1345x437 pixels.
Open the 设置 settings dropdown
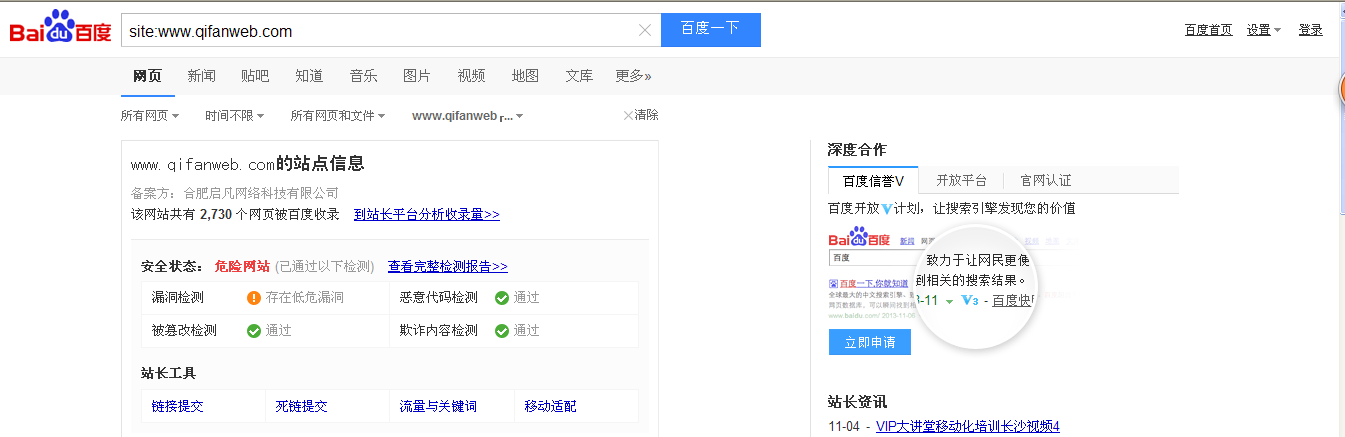[1264, 30]
